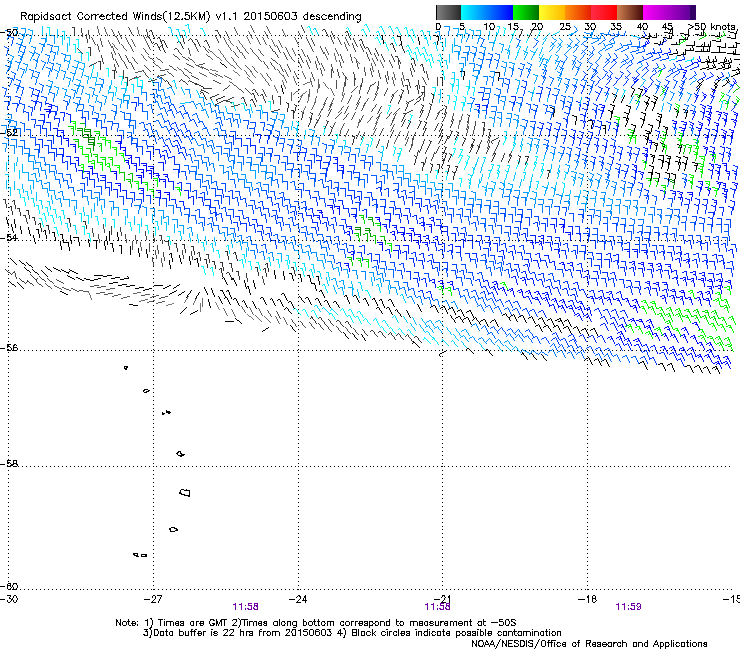Click the NOAA/NESDIS Office of Research credit

(x=589, y=644)
